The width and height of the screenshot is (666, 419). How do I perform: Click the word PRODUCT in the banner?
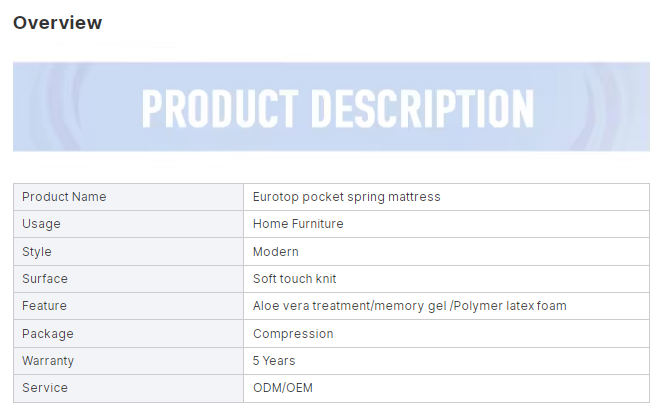[x=220, y=108]
